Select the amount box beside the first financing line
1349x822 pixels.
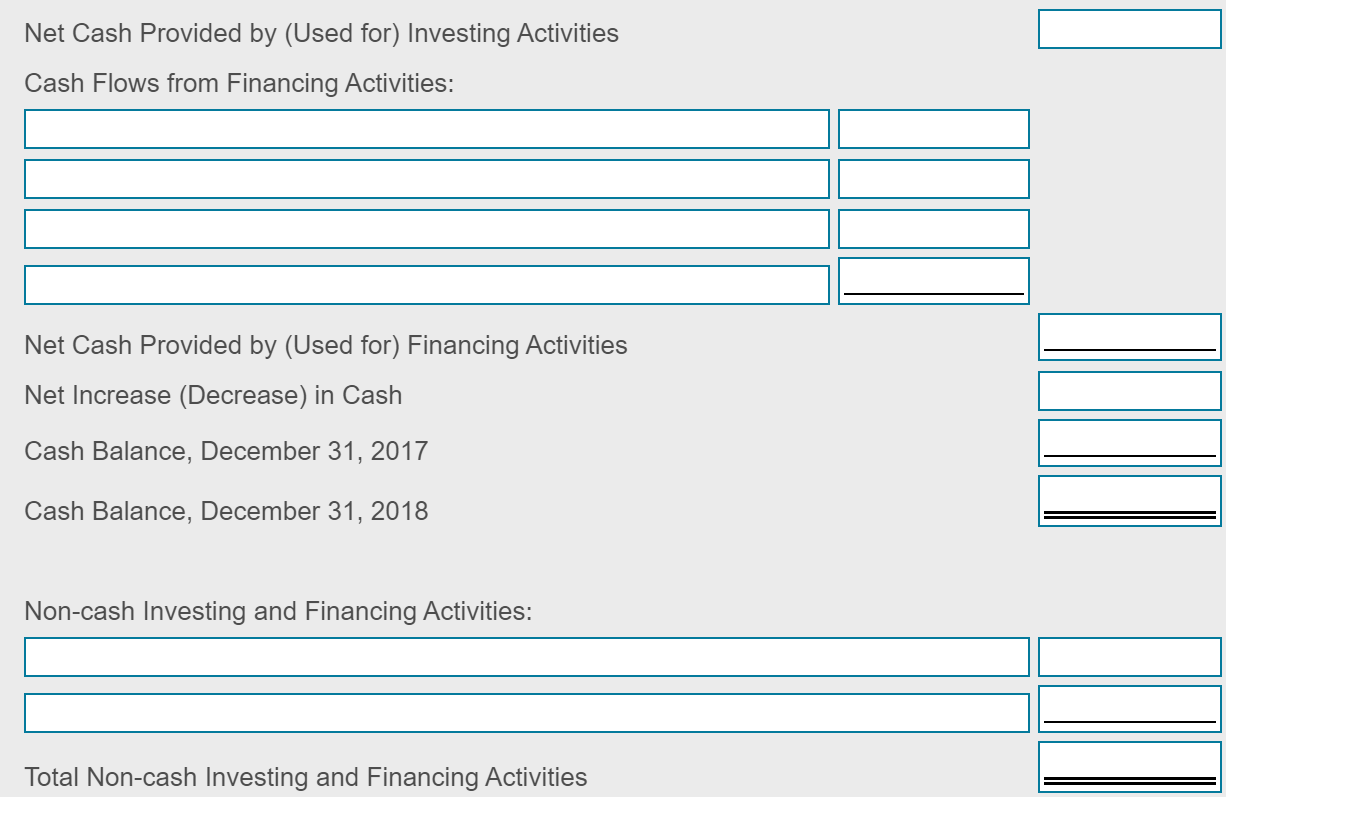(933, 129)
